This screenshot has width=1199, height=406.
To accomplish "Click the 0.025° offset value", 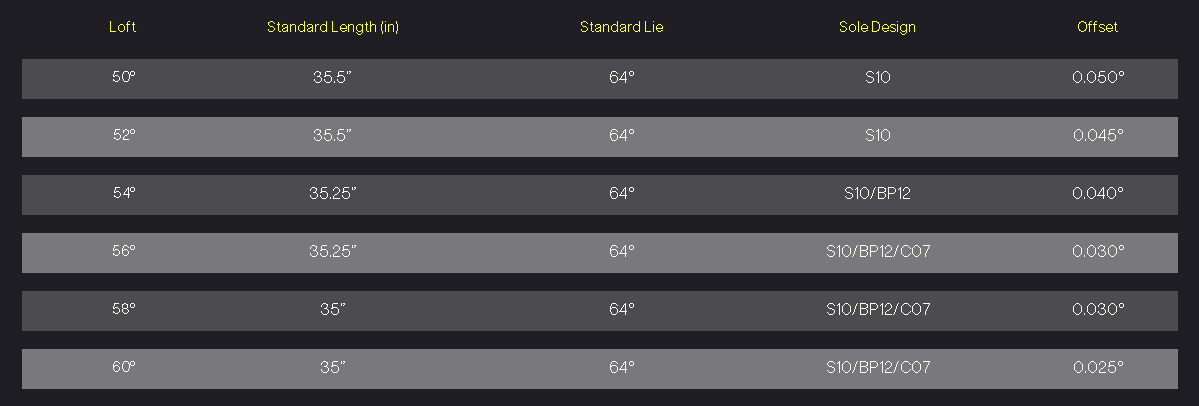I will pos(1098,367).
